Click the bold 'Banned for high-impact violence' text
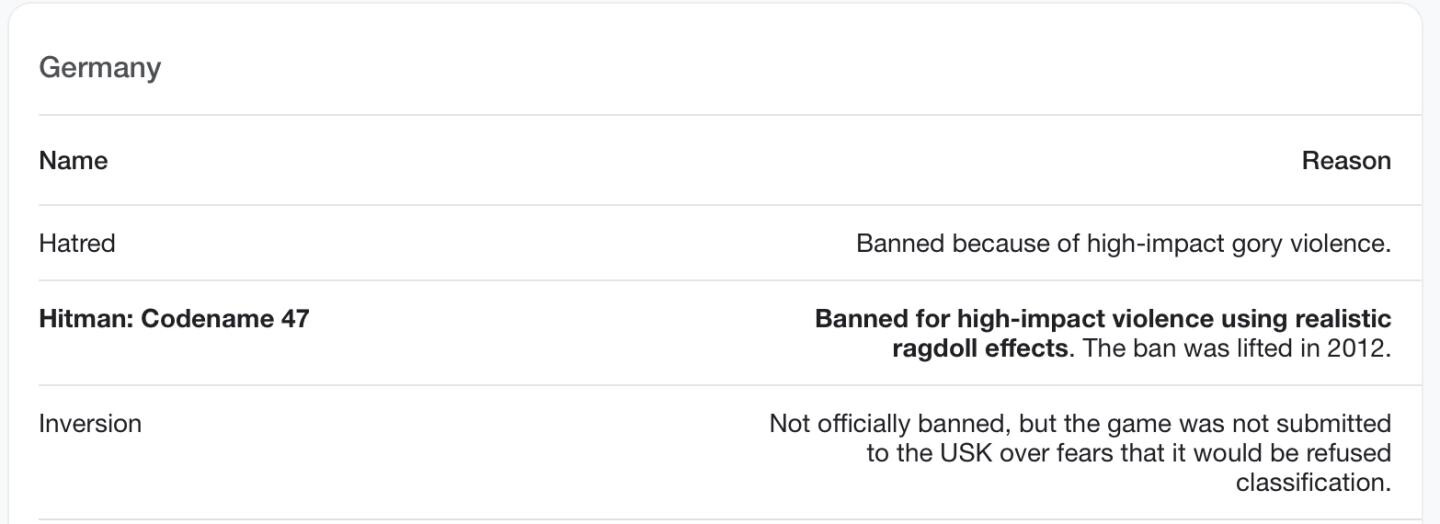Viewport: 1440px width, 524px height. [1014, 319]
